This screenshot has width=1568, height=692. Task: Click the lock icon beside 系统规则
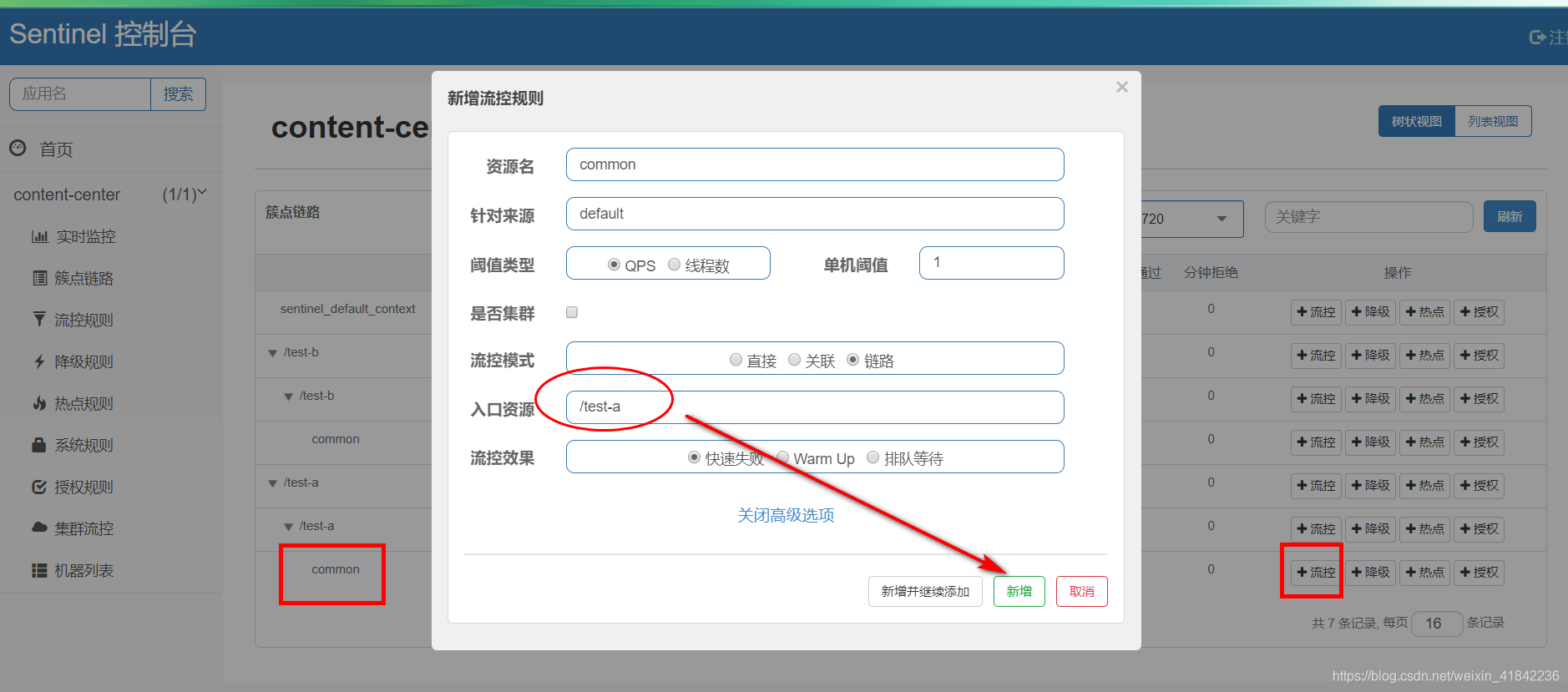pos(39,445)
